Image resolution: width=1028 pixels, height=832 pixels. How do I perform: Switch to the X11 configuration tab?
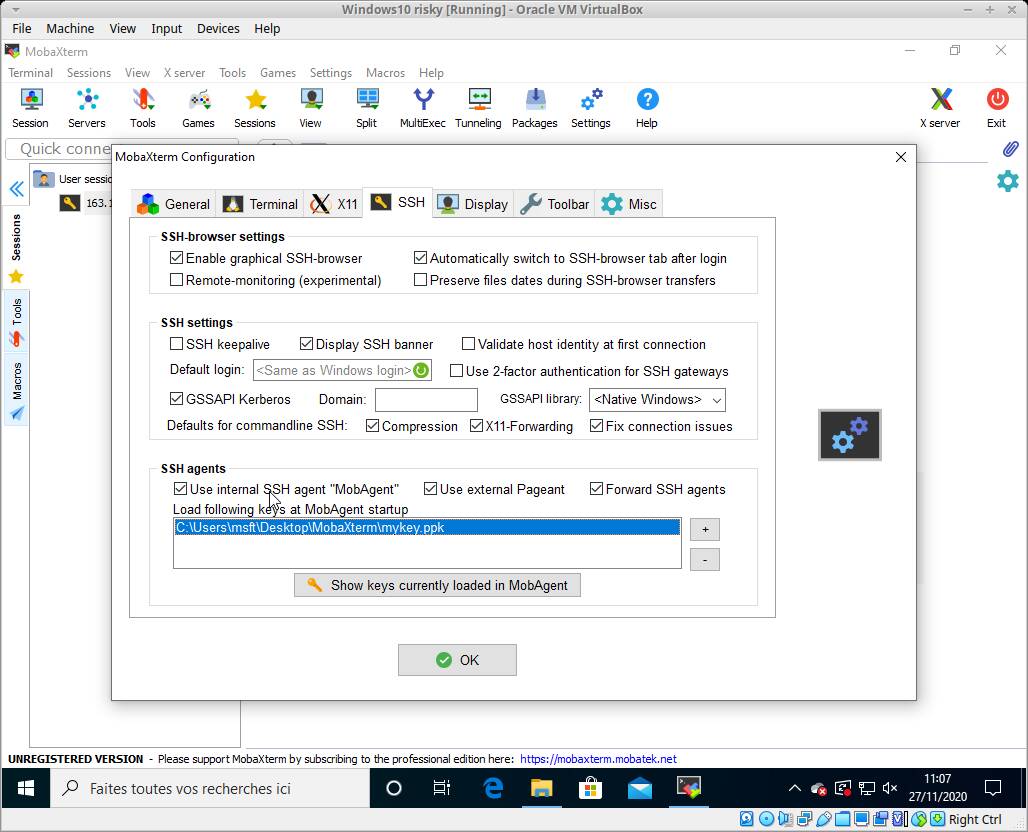pos(334,204)
